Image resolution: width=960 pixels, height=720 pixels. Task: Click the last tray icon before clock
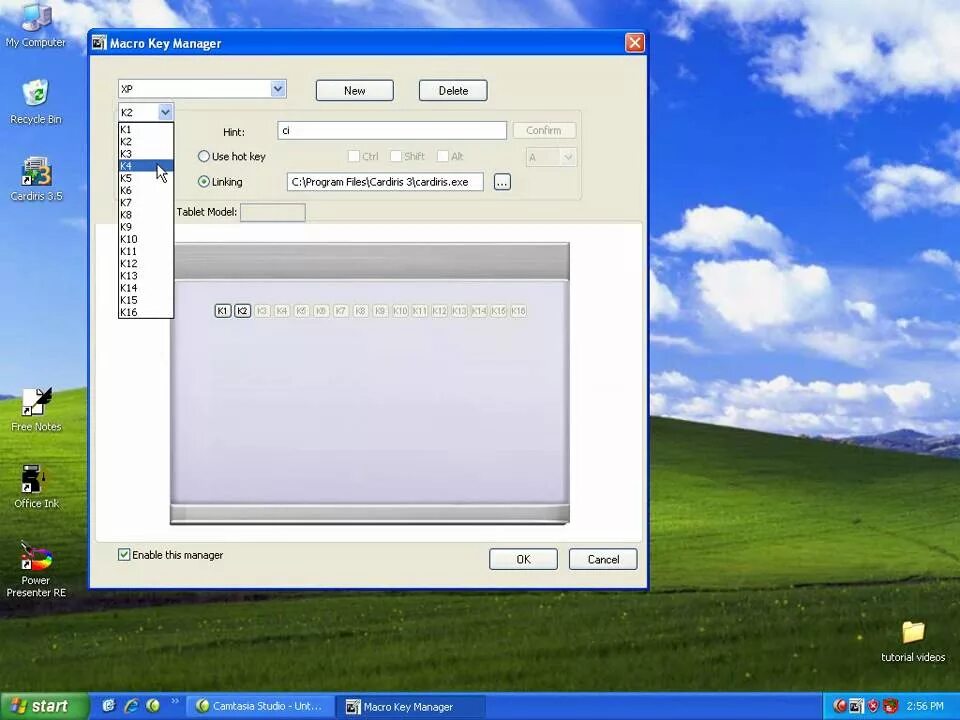pyautogui.click(x=890, y=706)
